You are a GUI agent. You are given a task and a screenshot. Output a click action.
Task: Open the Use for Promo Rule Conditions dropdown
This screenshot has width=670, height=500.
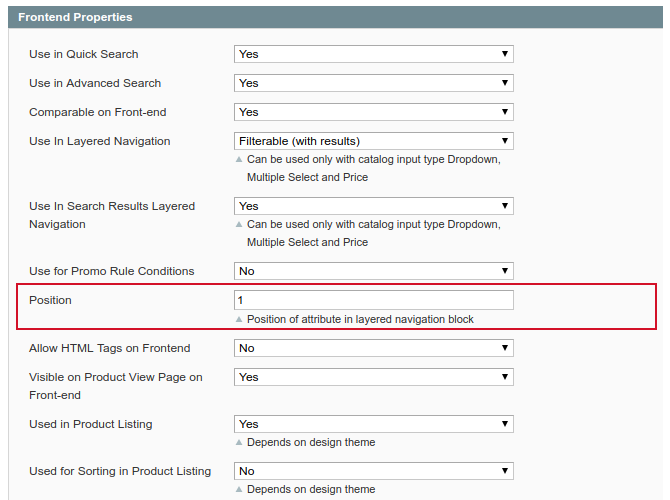pyautogui.click(x=373, y=271)
